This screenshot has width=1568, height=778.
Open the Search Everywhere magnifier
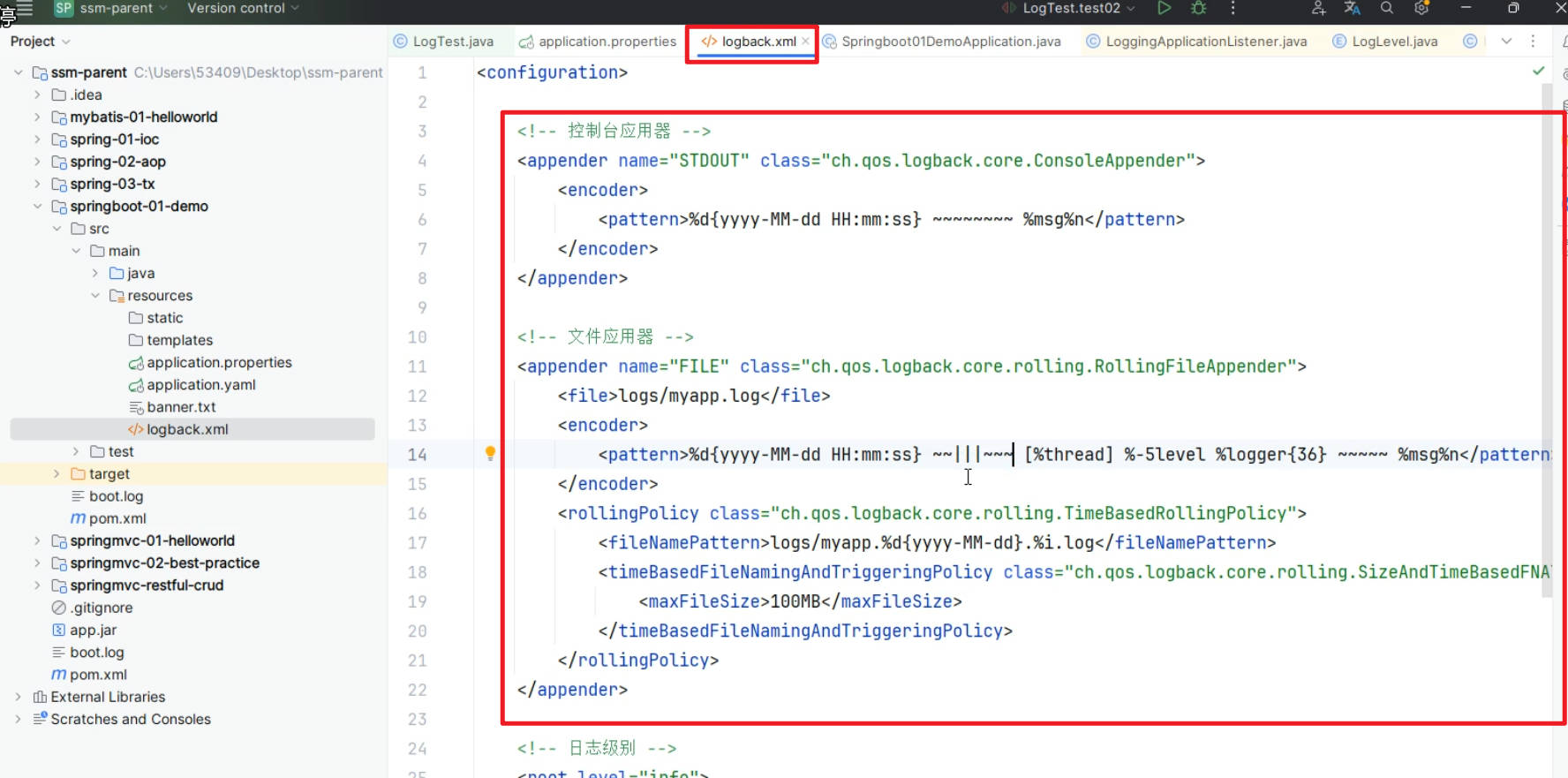click(x=1387, y=8)
